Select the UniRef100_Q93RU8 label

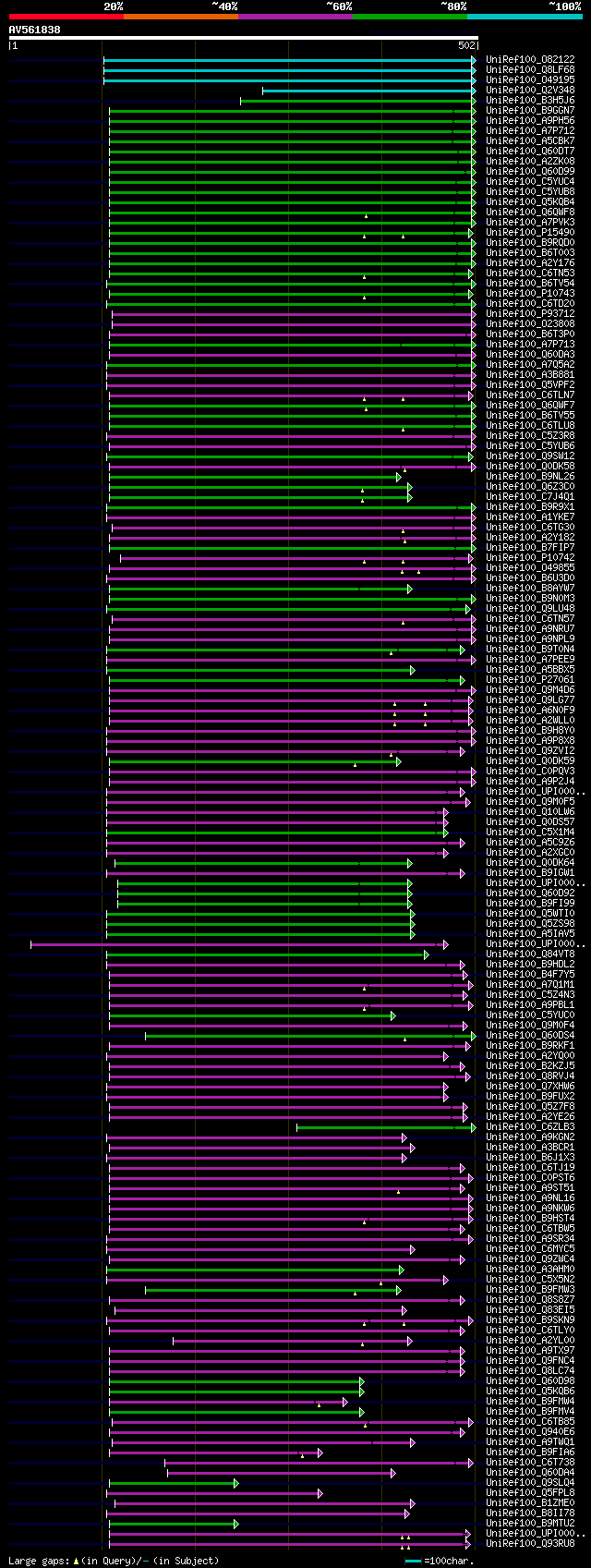pos(530,1544)
